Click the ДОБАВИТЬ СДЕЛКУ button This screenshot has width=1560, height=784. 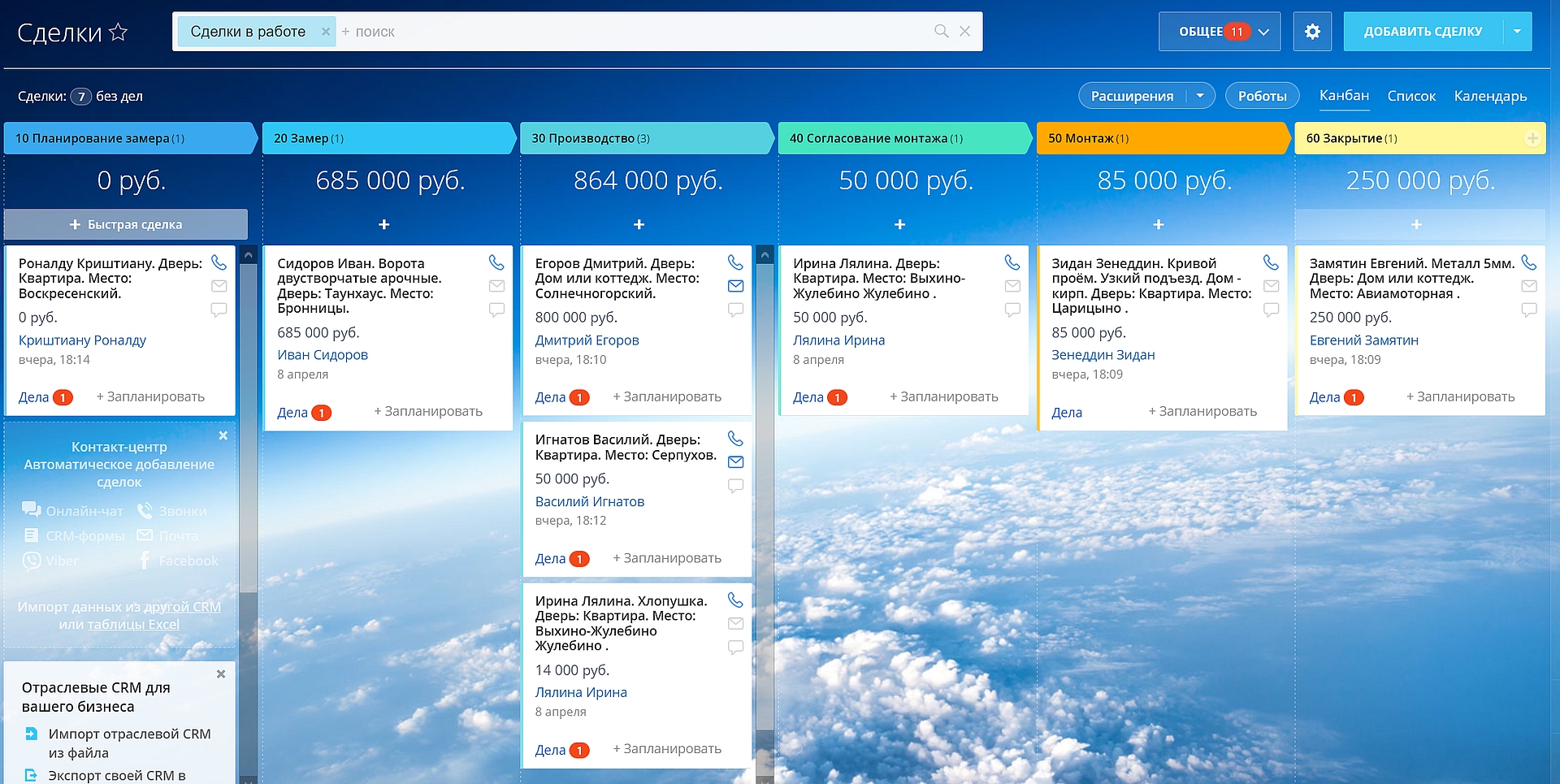pyautogui.click(x=1423, y=32)
